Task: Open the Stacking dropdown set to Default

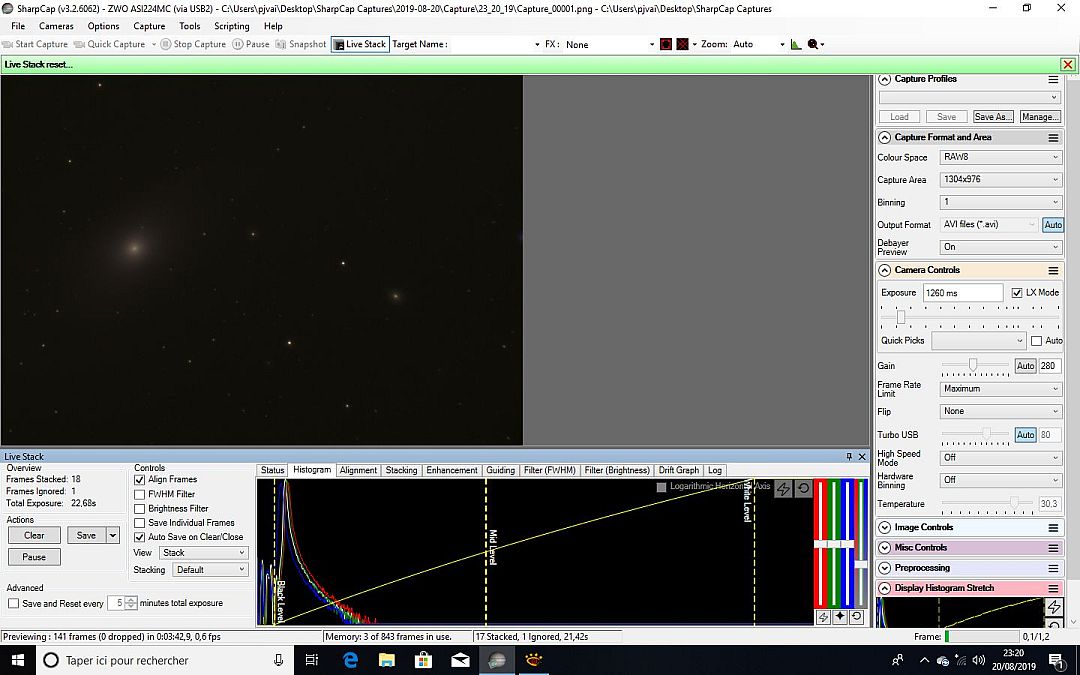Action: [x=209, y=568]
